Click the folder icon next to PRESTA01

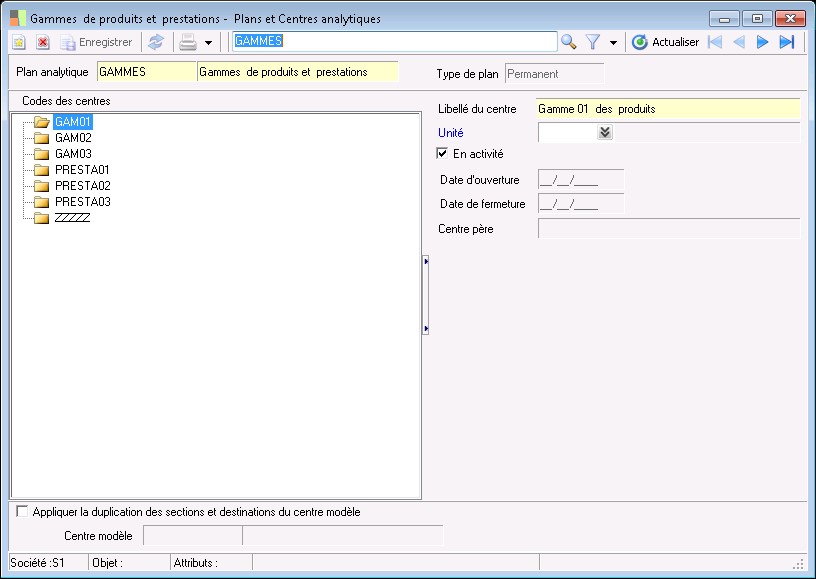pos(42,170)
